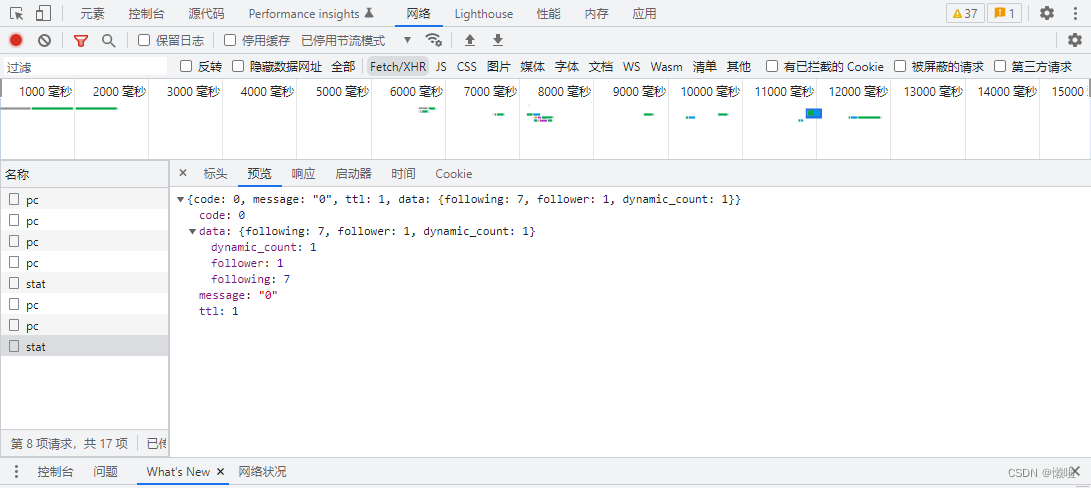The image size is (1091, 488).
Task: Filter by 图片 request type
Action: click(x=498, y=66)
